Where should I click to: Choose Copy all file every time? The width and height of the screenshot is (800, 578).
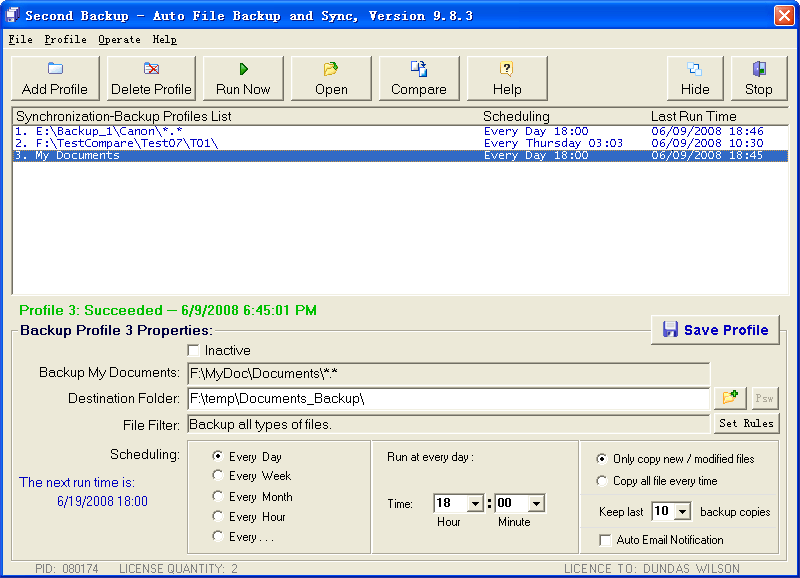[x=602, y=481]
